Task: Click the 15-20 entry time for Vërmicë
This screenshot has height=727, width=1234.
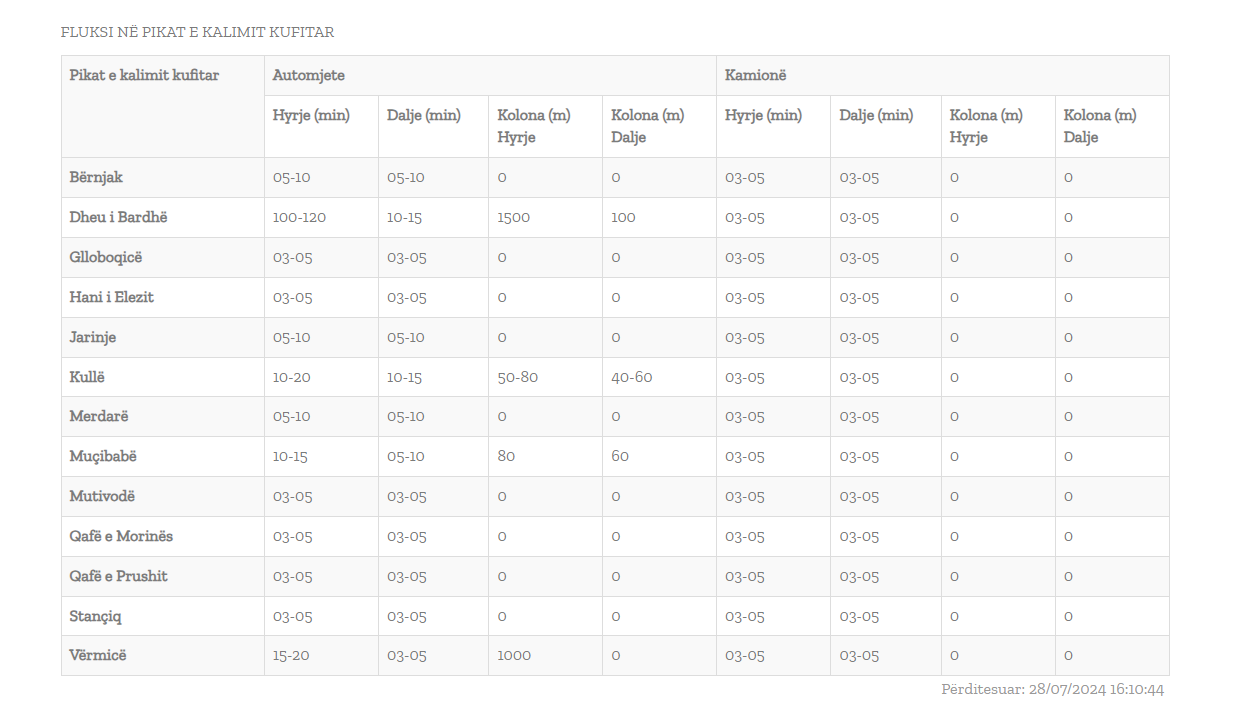Action: tap(291, 655)
